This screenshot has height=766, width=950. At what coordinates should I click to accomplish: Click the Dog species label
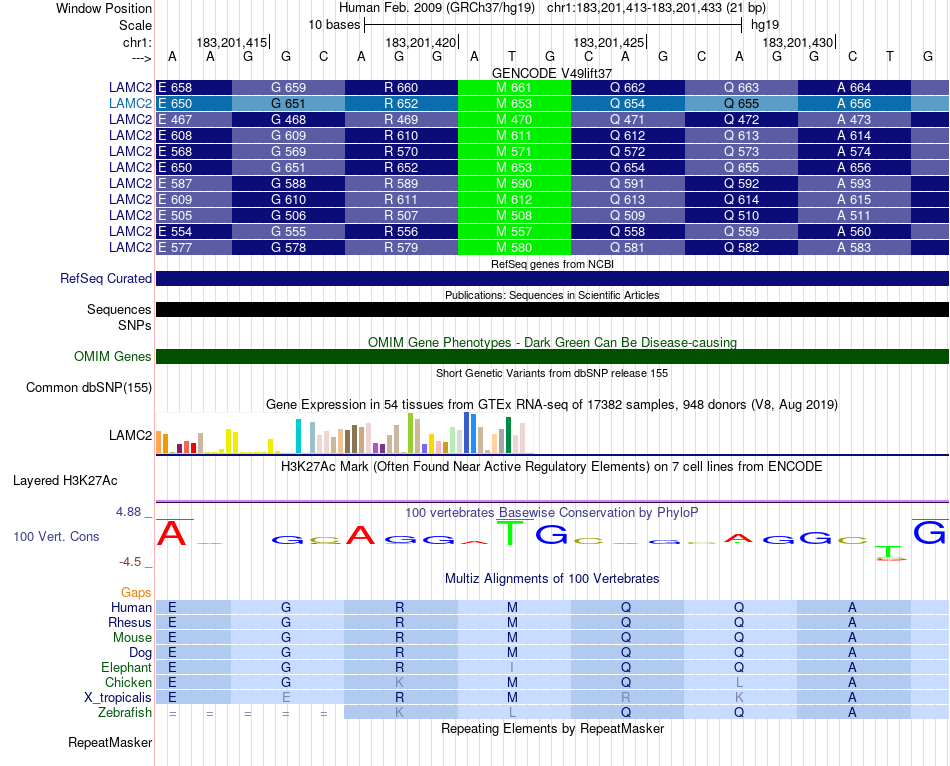pos(140,653)
